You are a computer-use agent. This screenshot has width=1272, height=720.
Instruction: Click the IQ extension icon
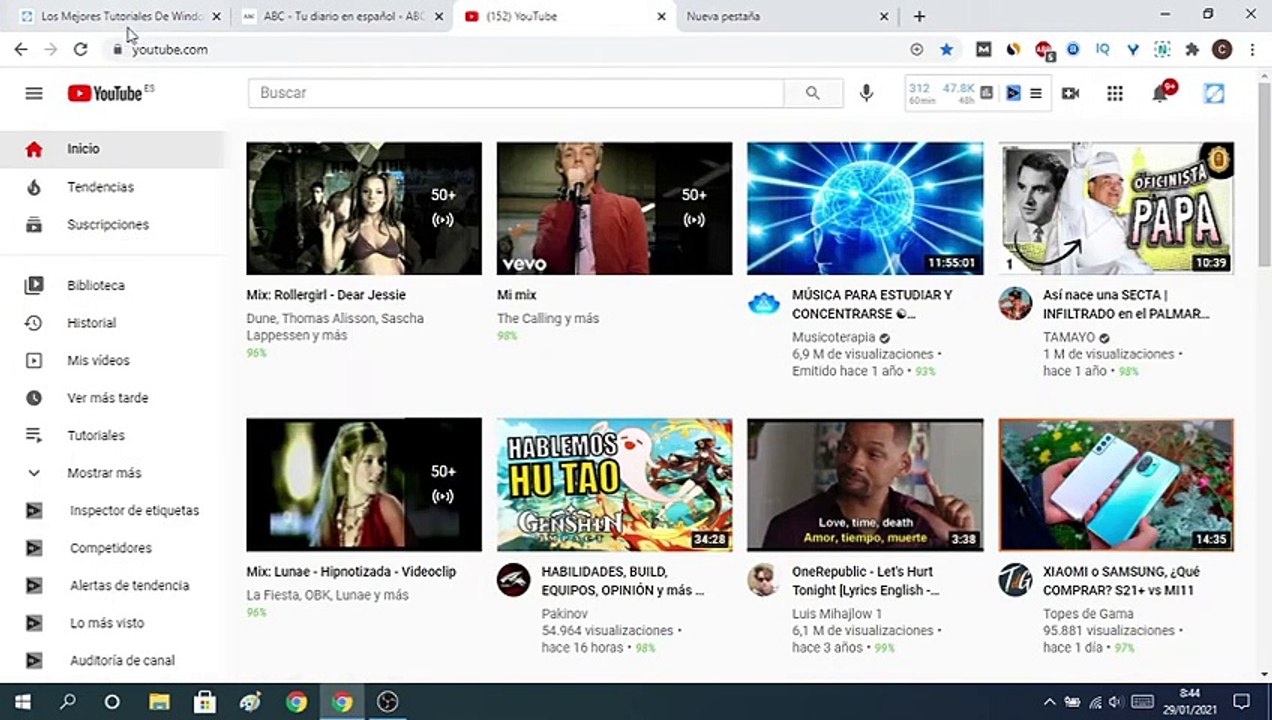[x=1103, y=49]
